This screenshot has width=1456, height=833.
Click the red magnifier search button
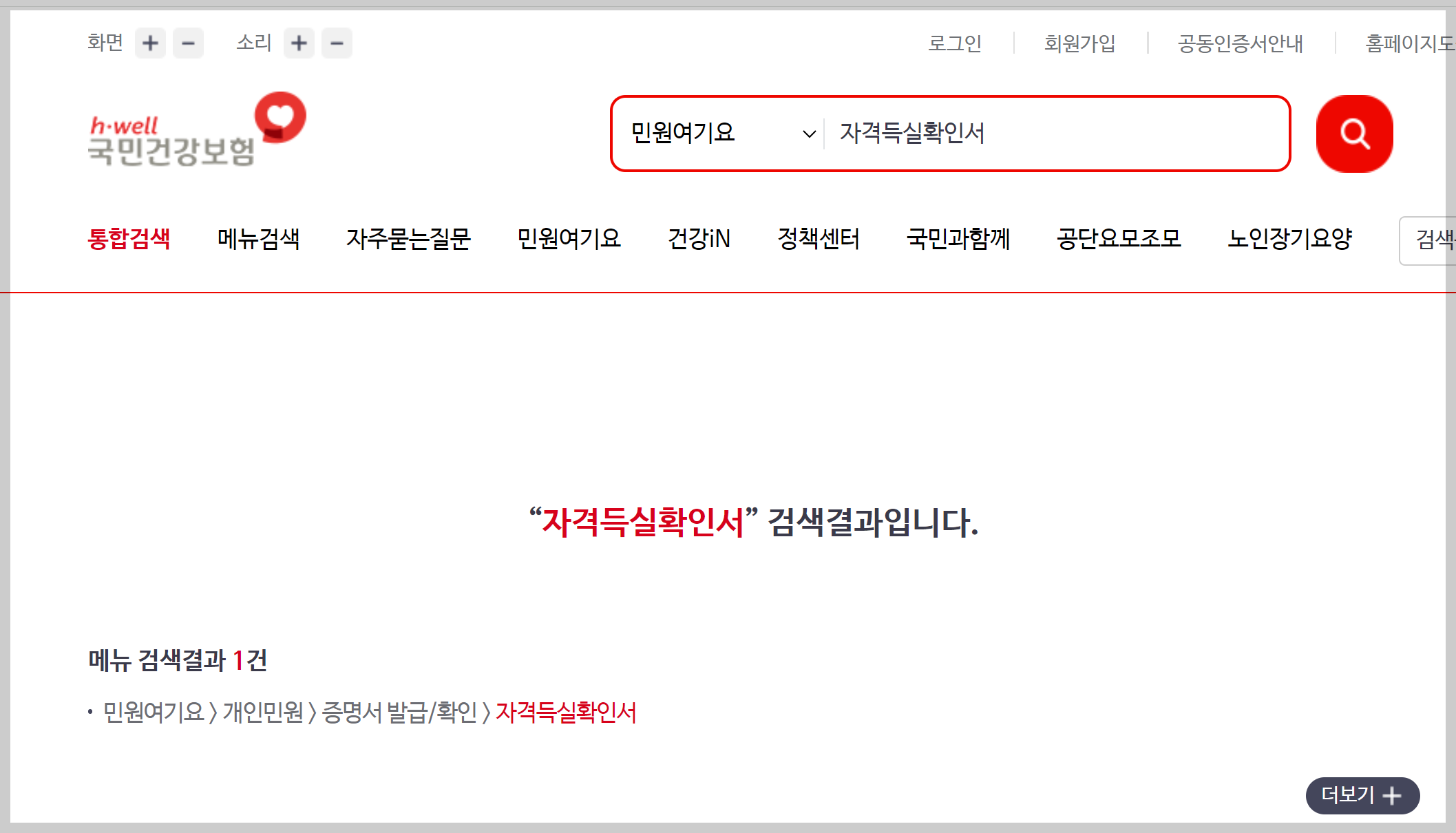click(x=1354, y=134)
